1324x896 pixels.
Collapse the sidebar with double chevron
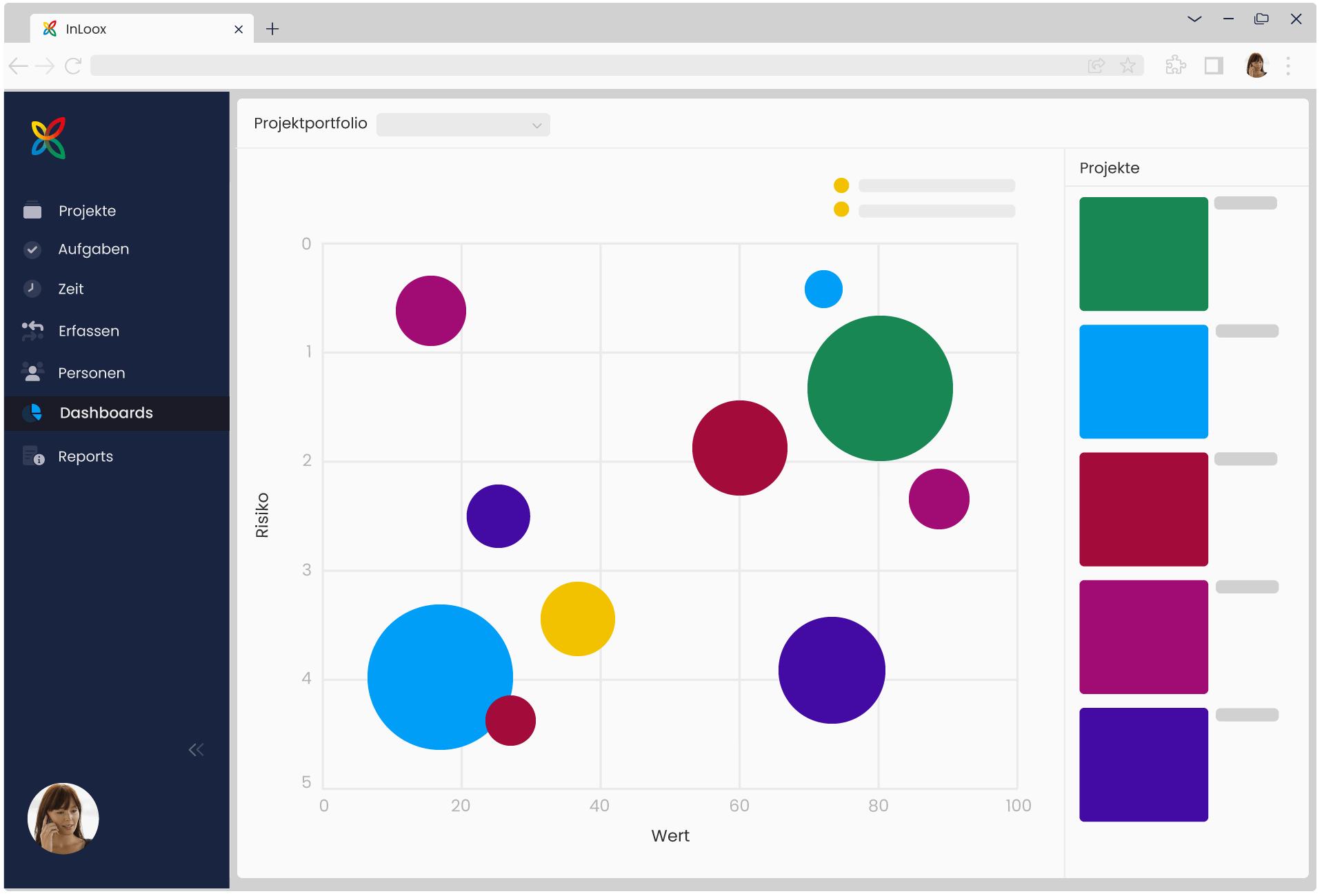197,750
